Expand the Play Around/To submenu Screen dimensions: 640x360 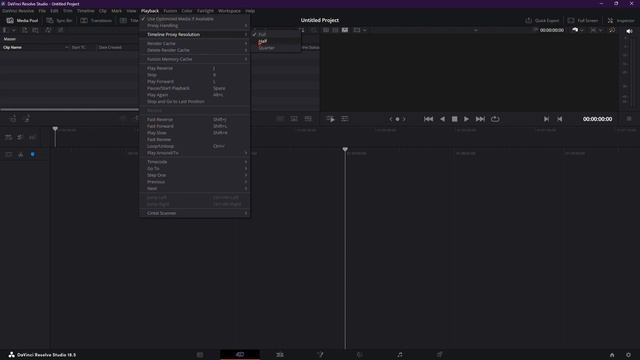pyautogui.click(x=195, y=153)
